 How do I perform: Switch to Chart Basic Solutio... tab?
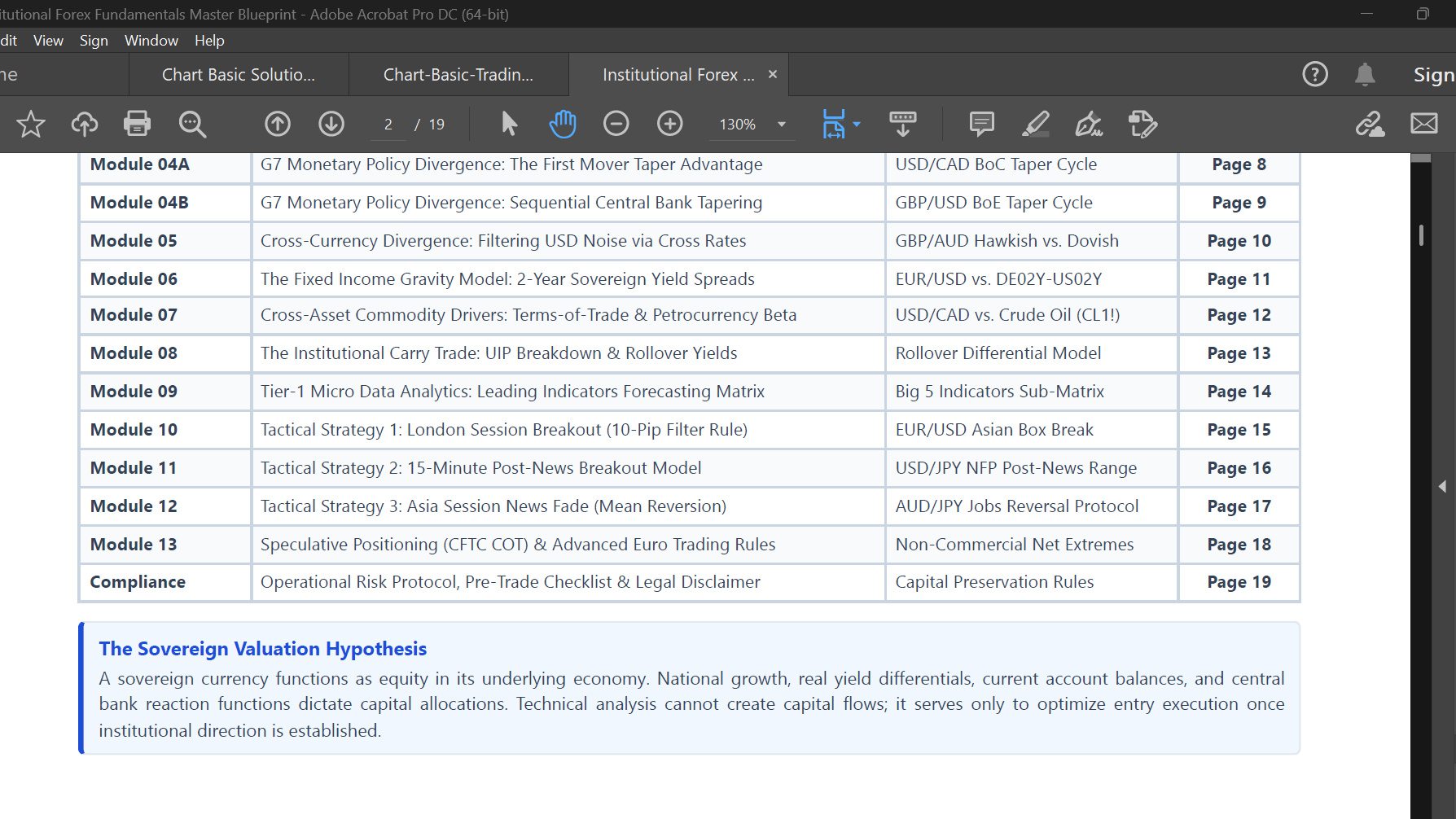[x=239, y=75]
